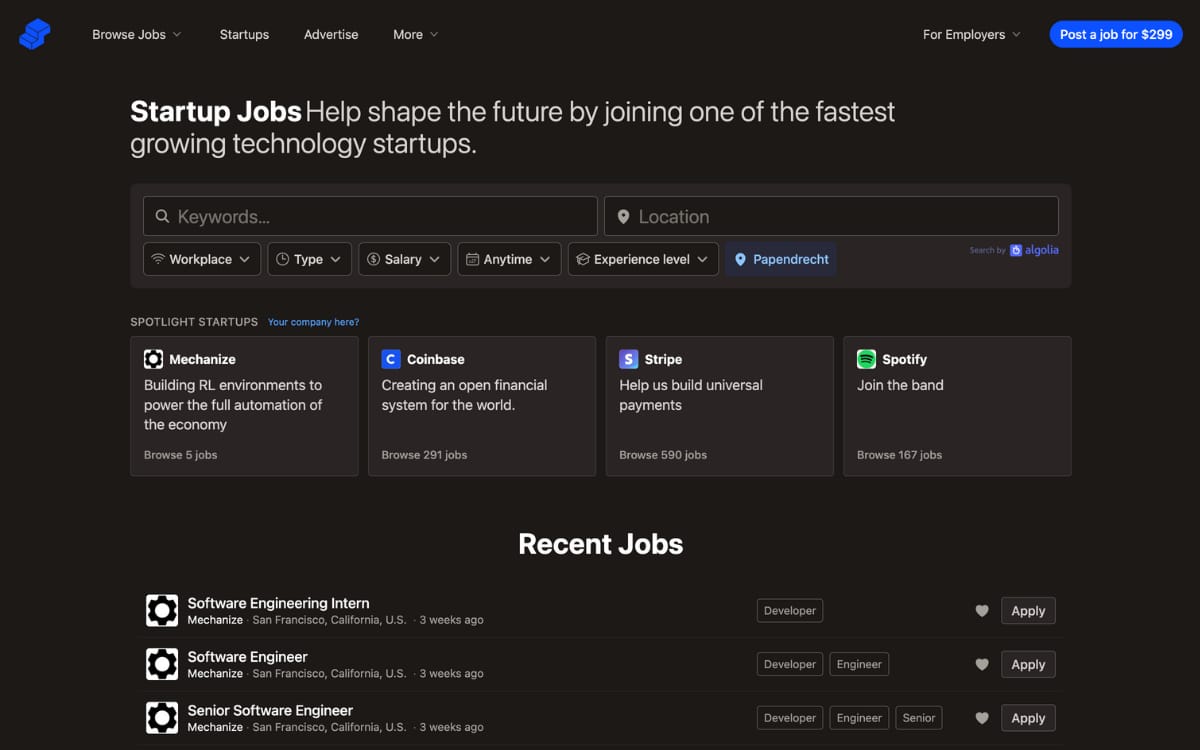Open the Workplace filter dropdown
Viewport: 1200px width, 750px height.
[x=202, y=259]
